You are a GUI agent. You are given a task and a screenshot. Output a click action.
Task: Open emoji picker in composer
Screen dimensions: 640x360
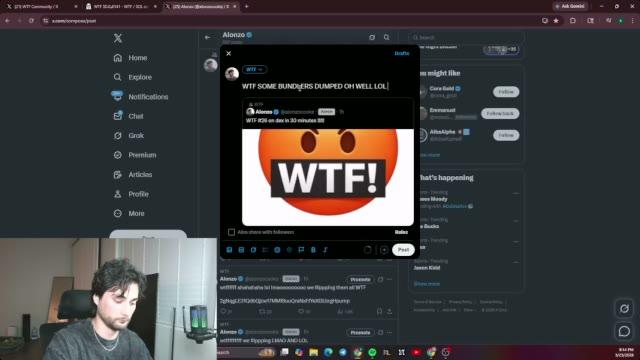[277, 250]
